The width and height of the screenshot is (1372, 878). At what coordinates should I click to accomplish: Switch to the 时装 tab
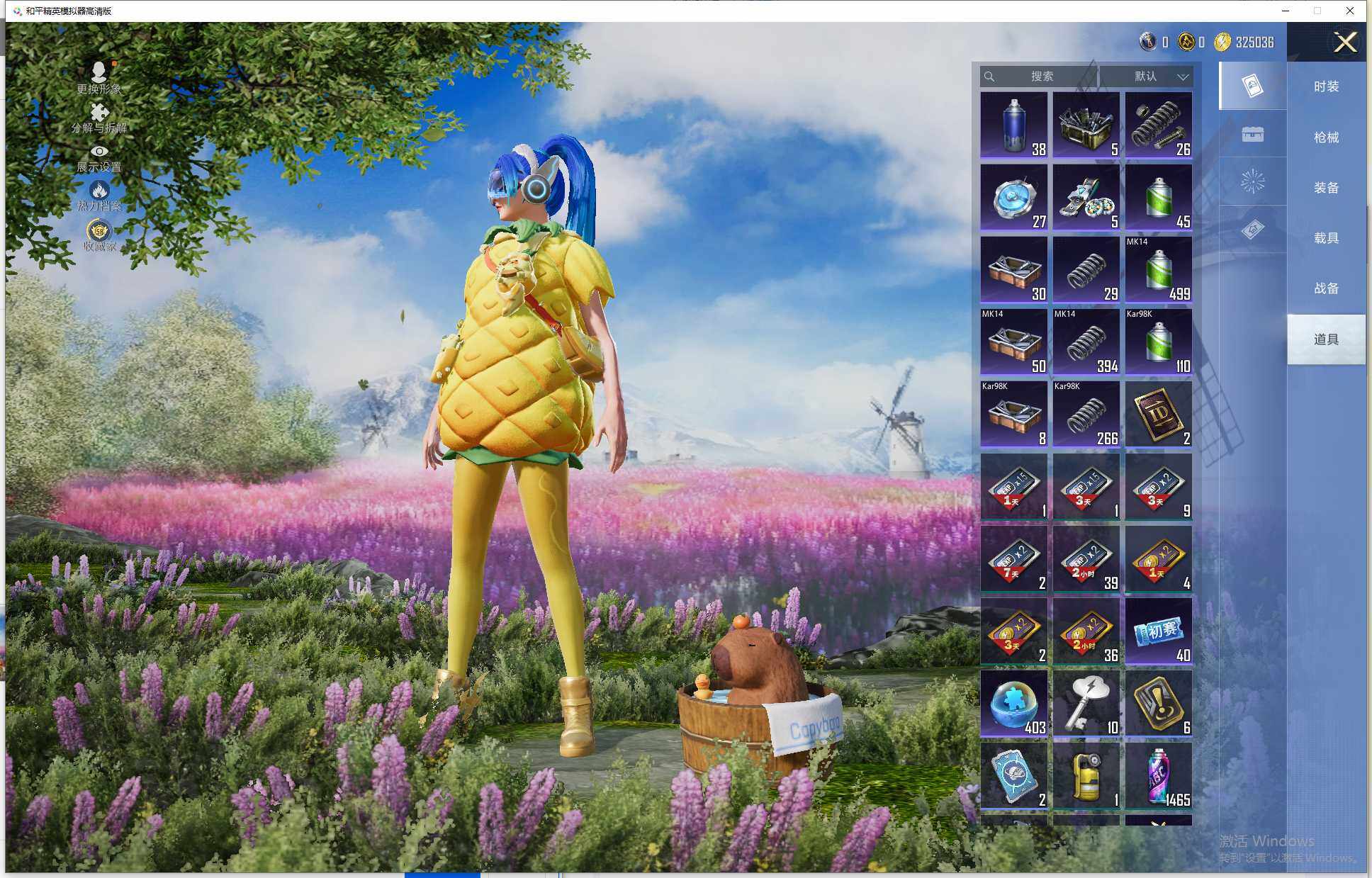pyautogui.click(x=1326, y=86)
